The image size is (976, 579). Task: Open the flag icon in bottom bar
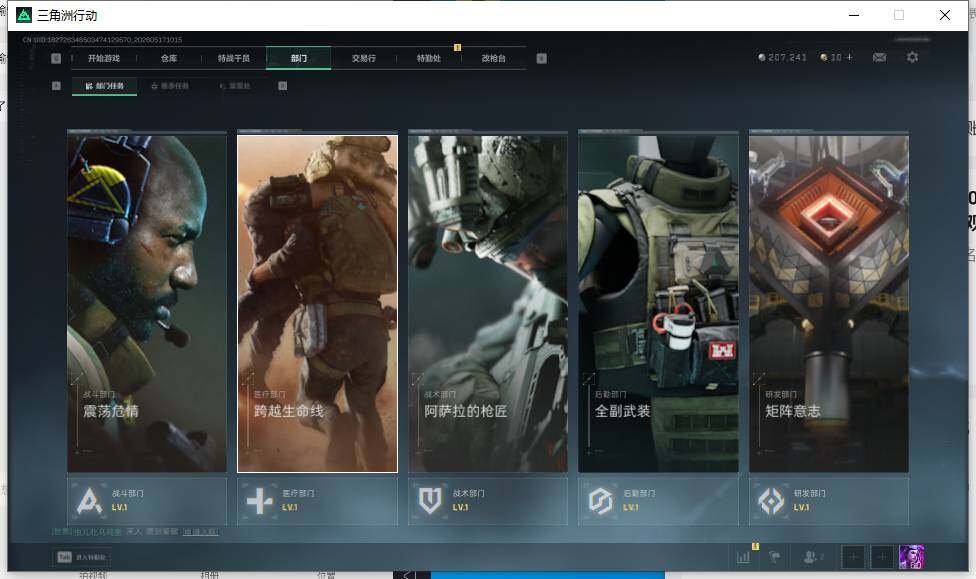pos(774,557)
